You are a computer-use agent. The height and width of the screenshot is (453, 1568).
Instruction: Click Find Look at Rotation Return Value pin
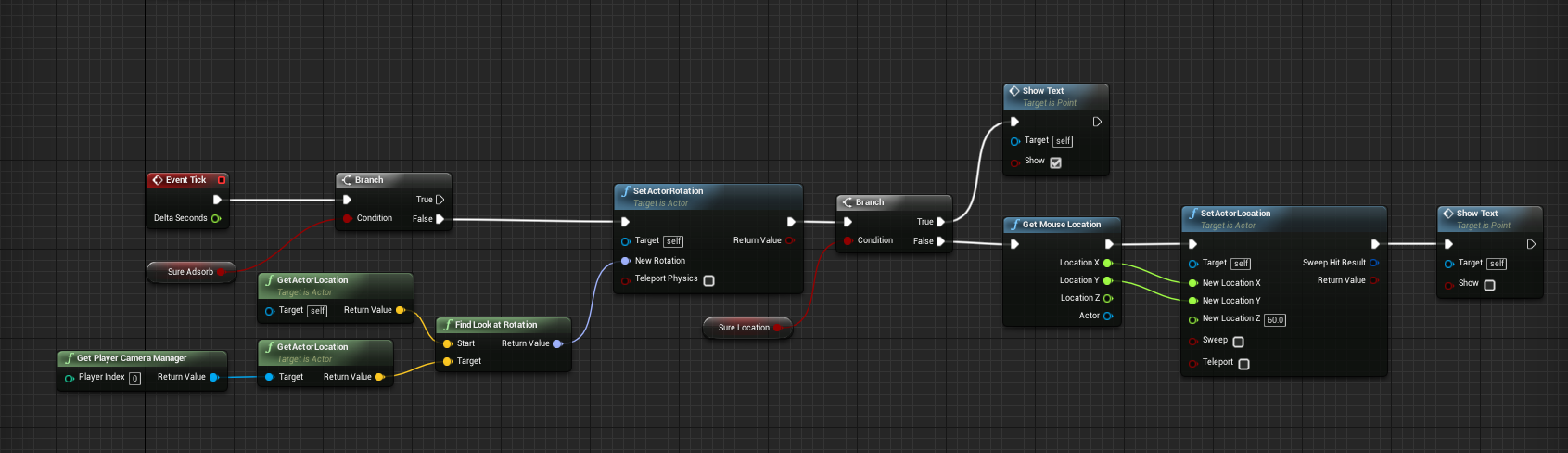557,343
